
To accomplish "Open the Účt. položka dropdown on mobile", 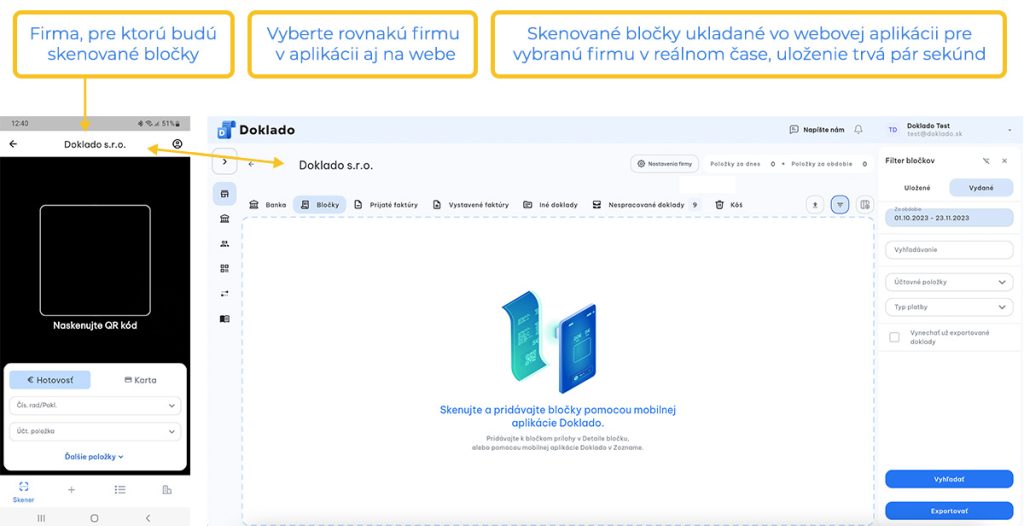I will click(95, 431).
